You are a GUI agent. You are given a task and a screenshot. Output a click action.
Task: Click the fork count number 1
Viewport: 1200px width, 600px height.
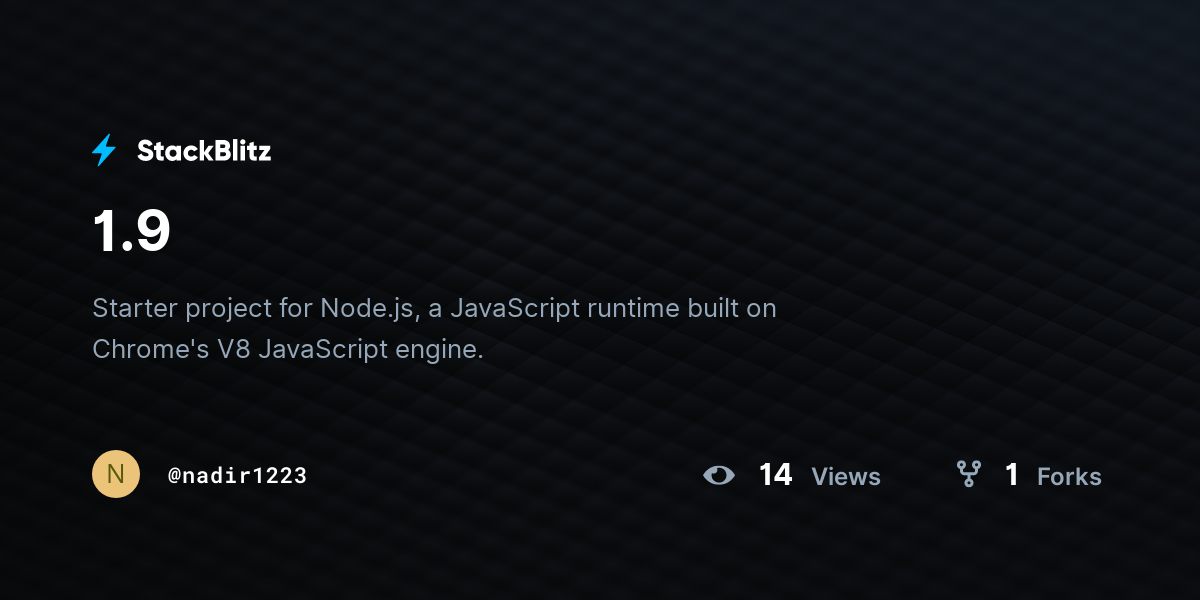click(x=1012, y=475)
